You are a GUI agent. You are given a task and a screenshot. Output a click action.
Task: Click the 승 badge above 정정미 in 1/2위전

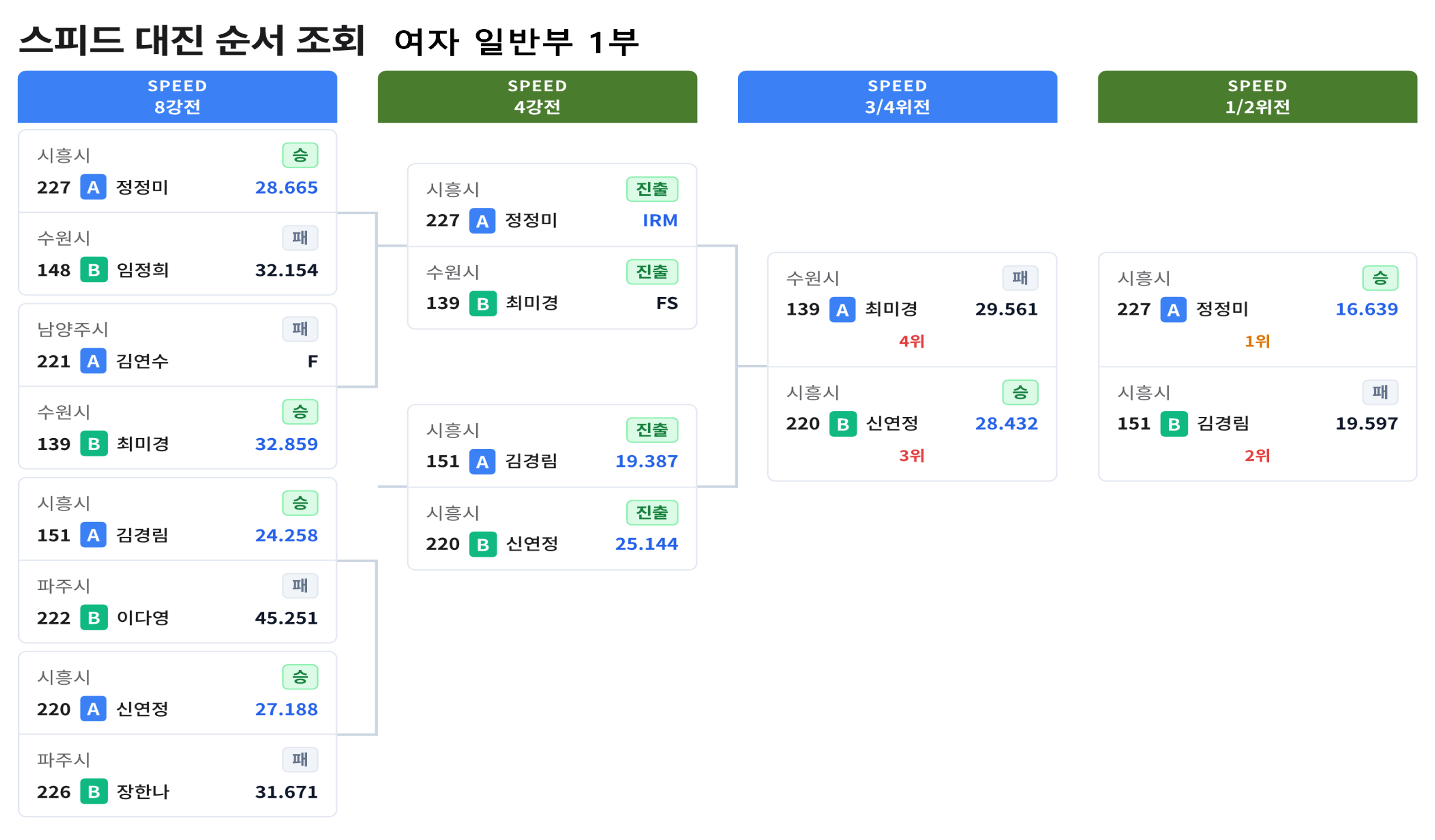1380,278
